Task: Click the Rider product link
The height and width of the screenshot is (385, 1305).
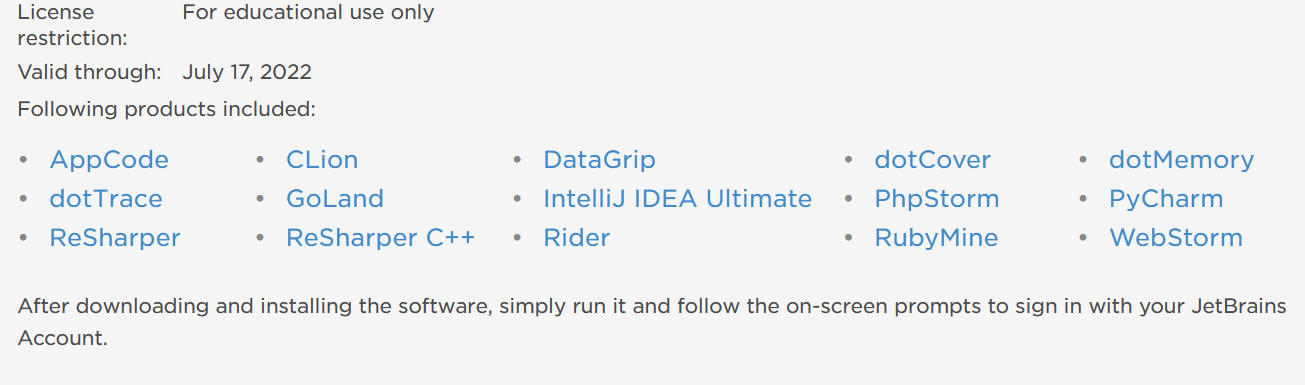Action: [577, 238]
